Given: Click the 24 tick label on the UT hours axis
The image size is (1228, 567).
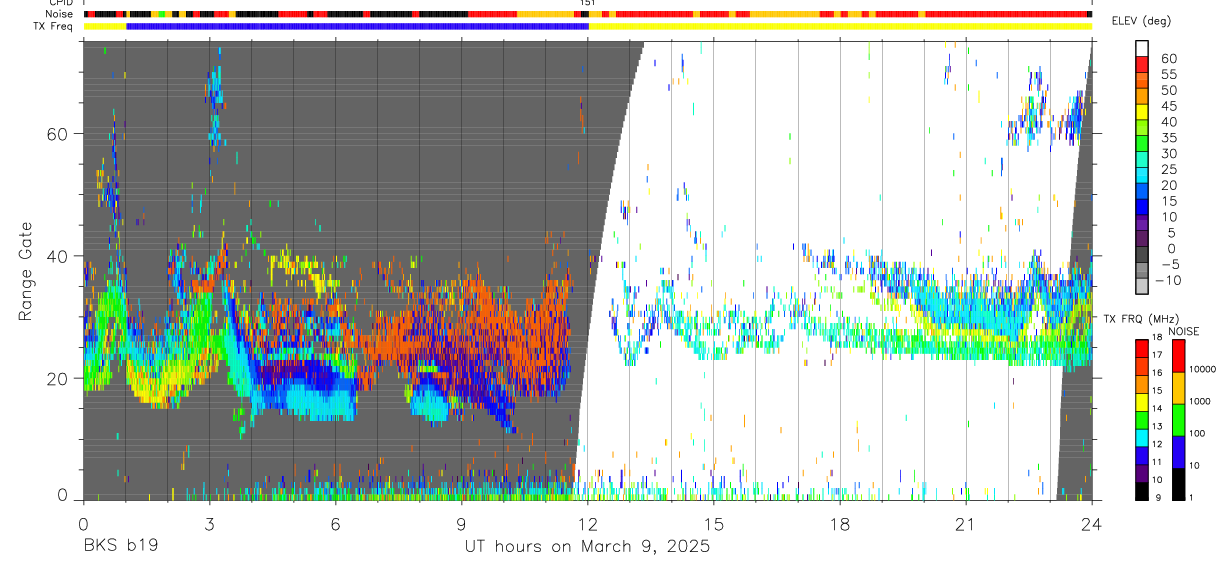Looking at the screenshot, I should coord(1091,524).
